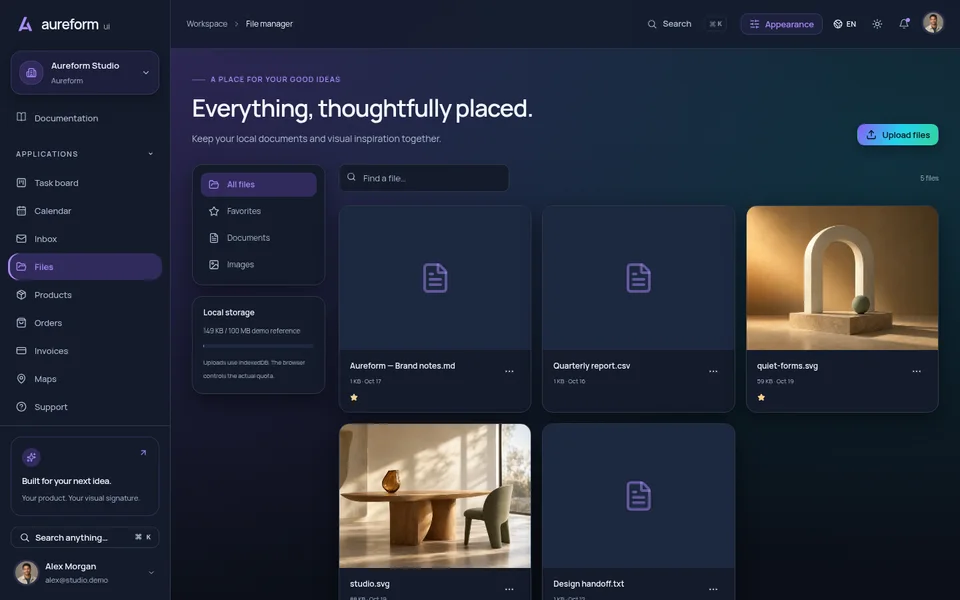Screen dimensions: 960x600
Task: Open Documentation in the sidebar
Action: (85, 118)
